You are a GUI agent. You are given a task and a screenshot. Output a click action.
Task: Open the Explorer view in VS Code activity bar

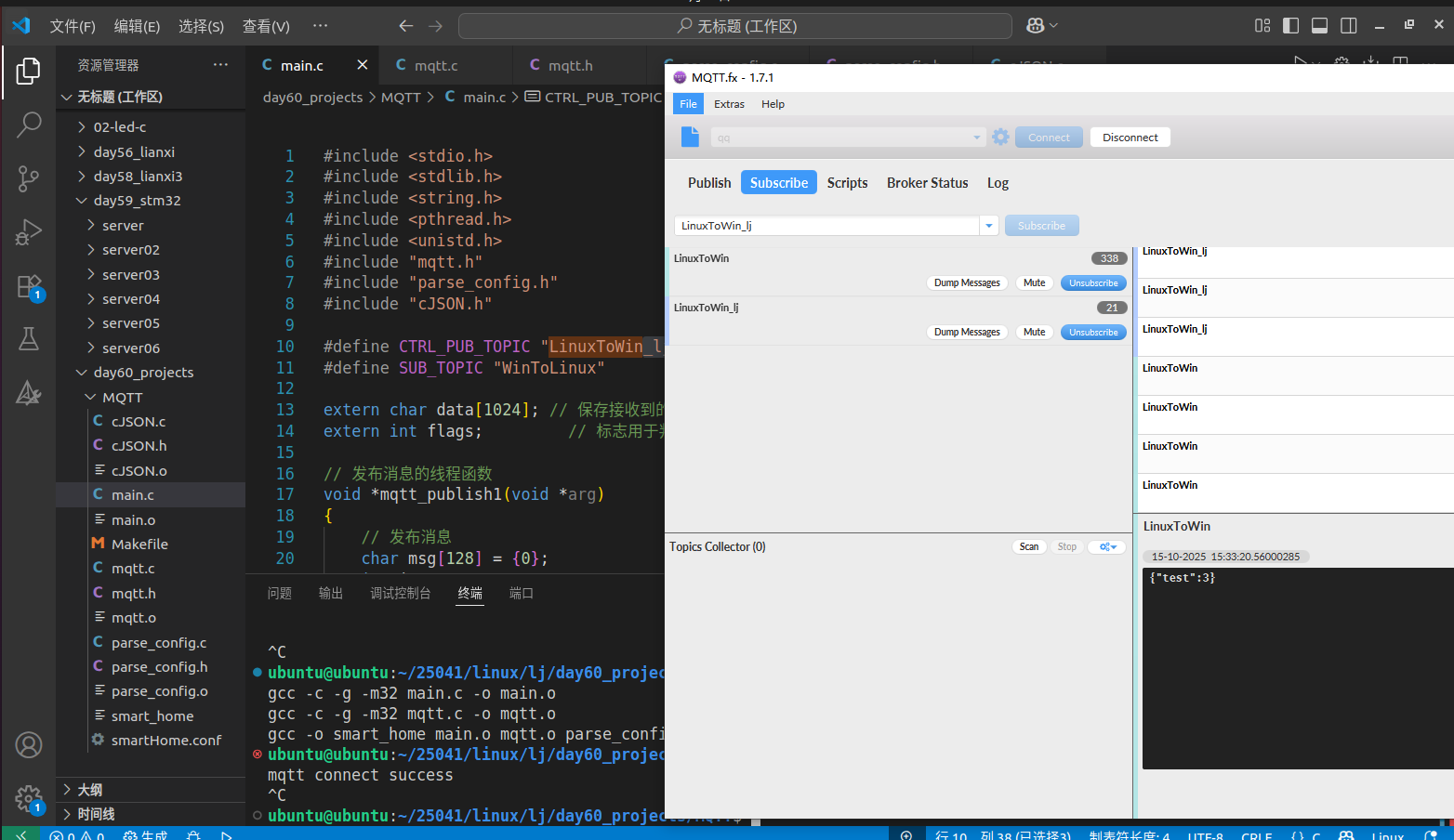point(29,72)
